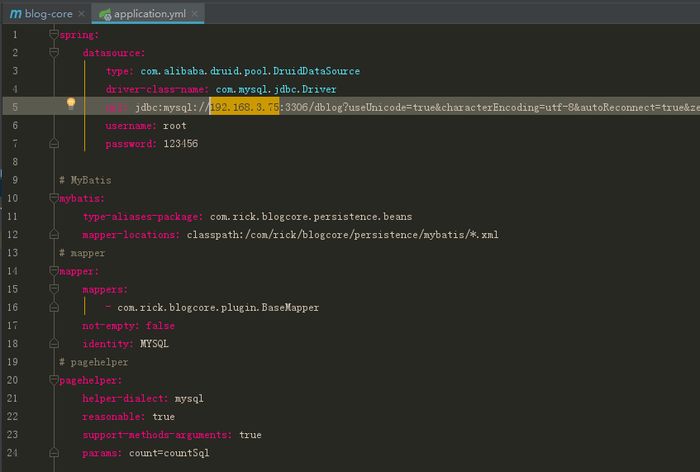The image size is (700, 472).
Task: Click the username value root
Action: click(175, 126)
